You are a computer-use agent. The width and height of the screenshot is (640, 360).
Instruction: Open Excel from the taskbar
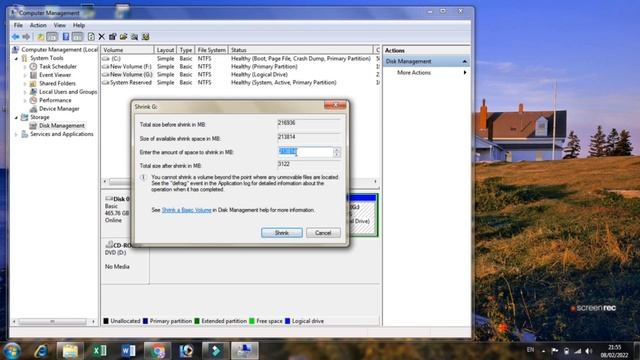[99, 351]
